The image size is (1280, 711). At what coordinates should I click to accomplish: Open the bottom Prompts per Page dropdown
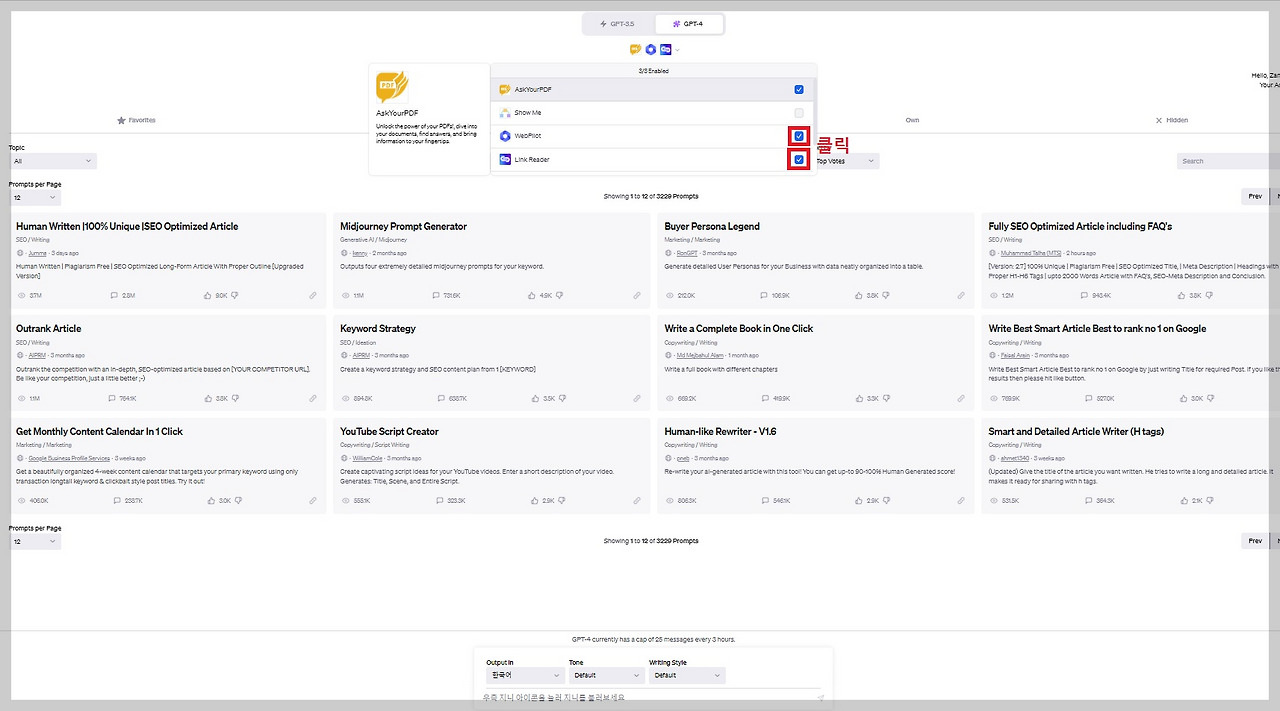[35, 542]
